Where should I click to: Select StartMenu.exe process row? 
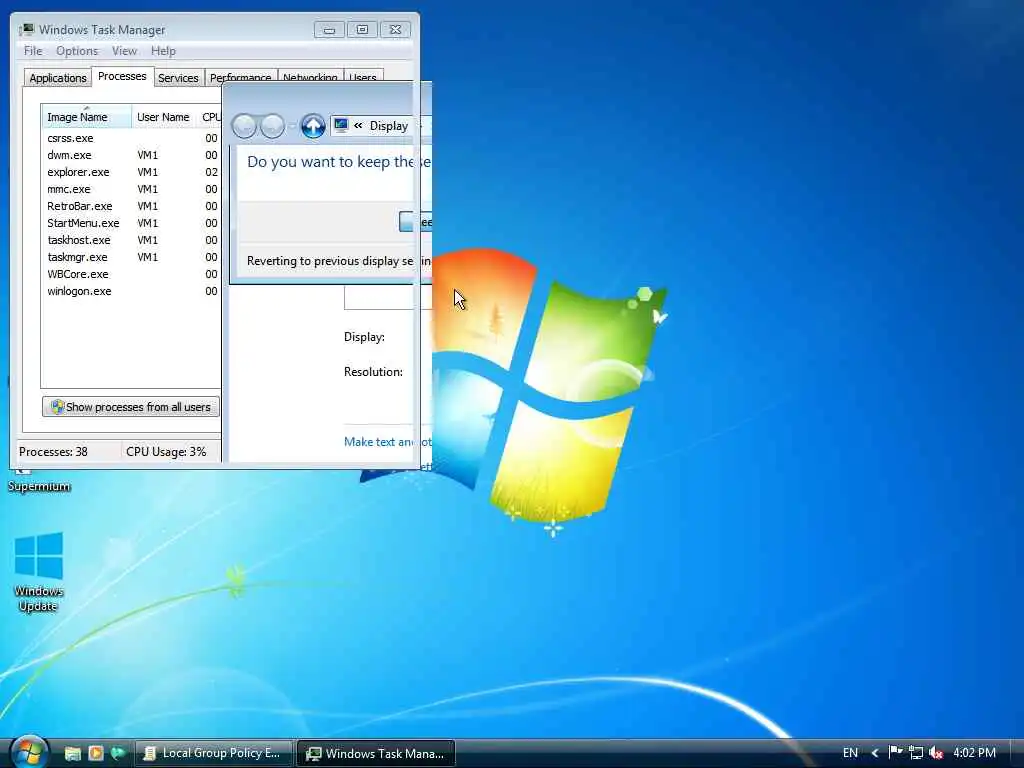pos(132,223)
